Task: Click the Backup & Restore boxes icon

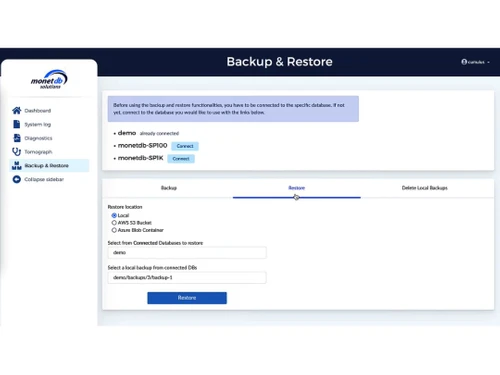Action: click(x=17, y=165)
